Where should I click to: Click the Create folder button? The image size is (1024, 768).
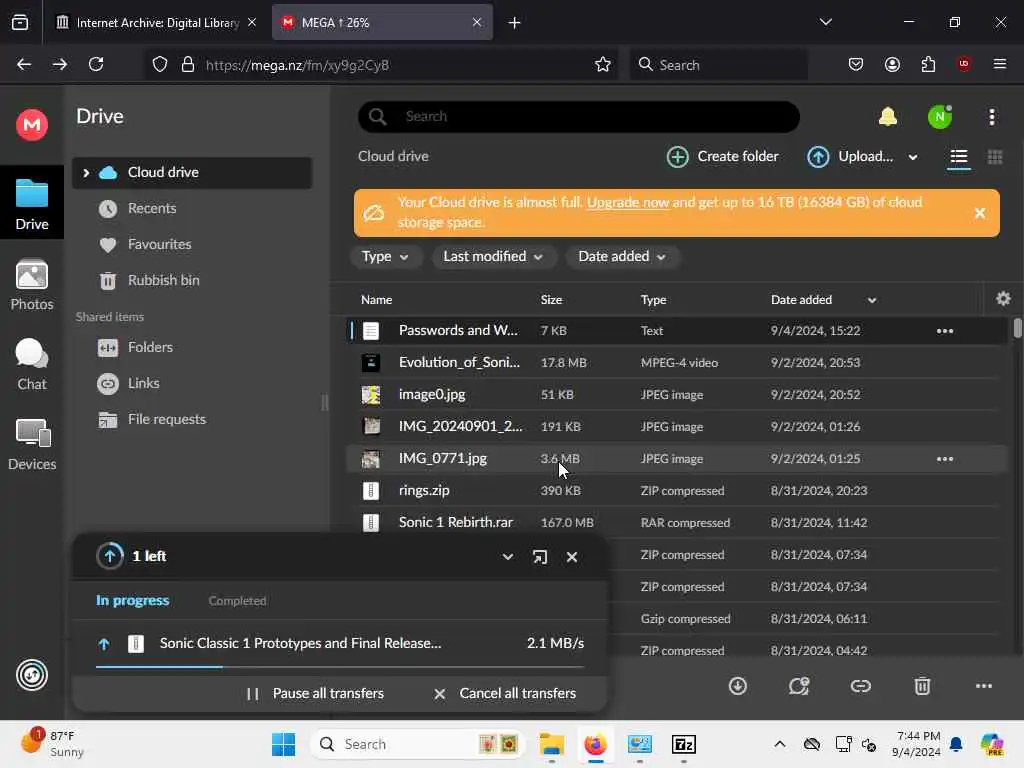(x=722, y=157)
